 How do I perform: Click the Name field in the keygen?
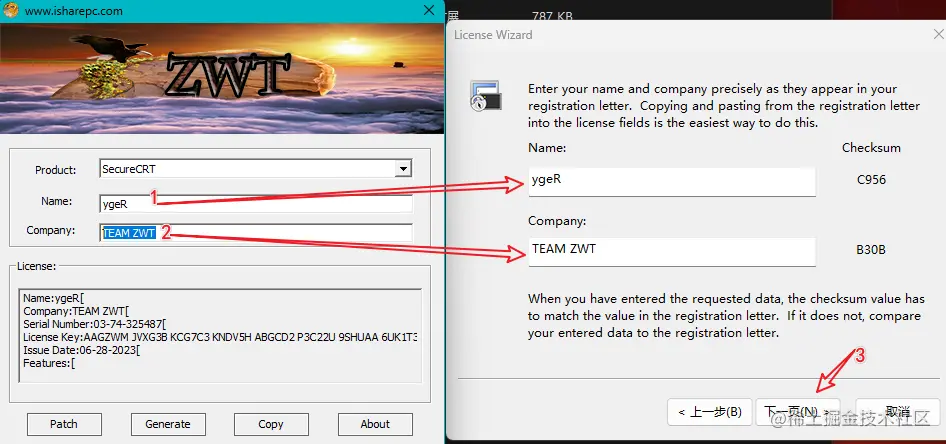(256, 204)
